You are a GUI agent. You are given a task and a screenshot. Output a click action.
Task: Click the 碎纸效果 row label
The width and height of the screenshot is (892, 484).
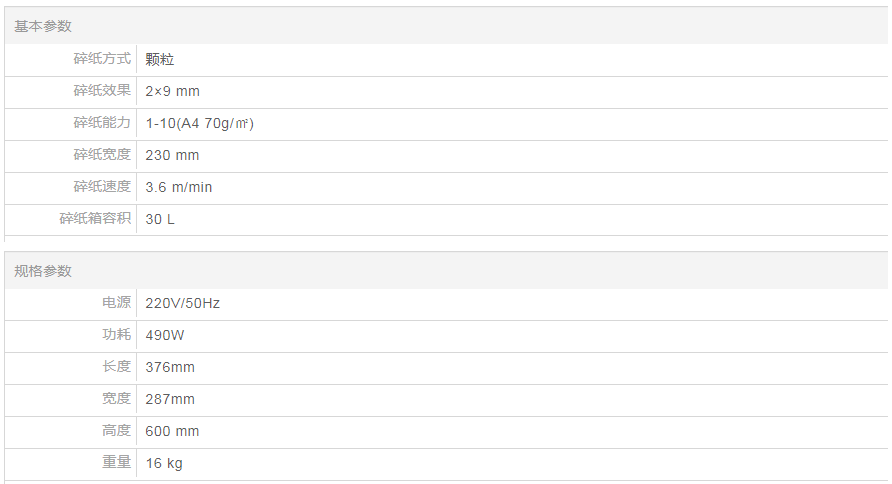click(102, 91)
